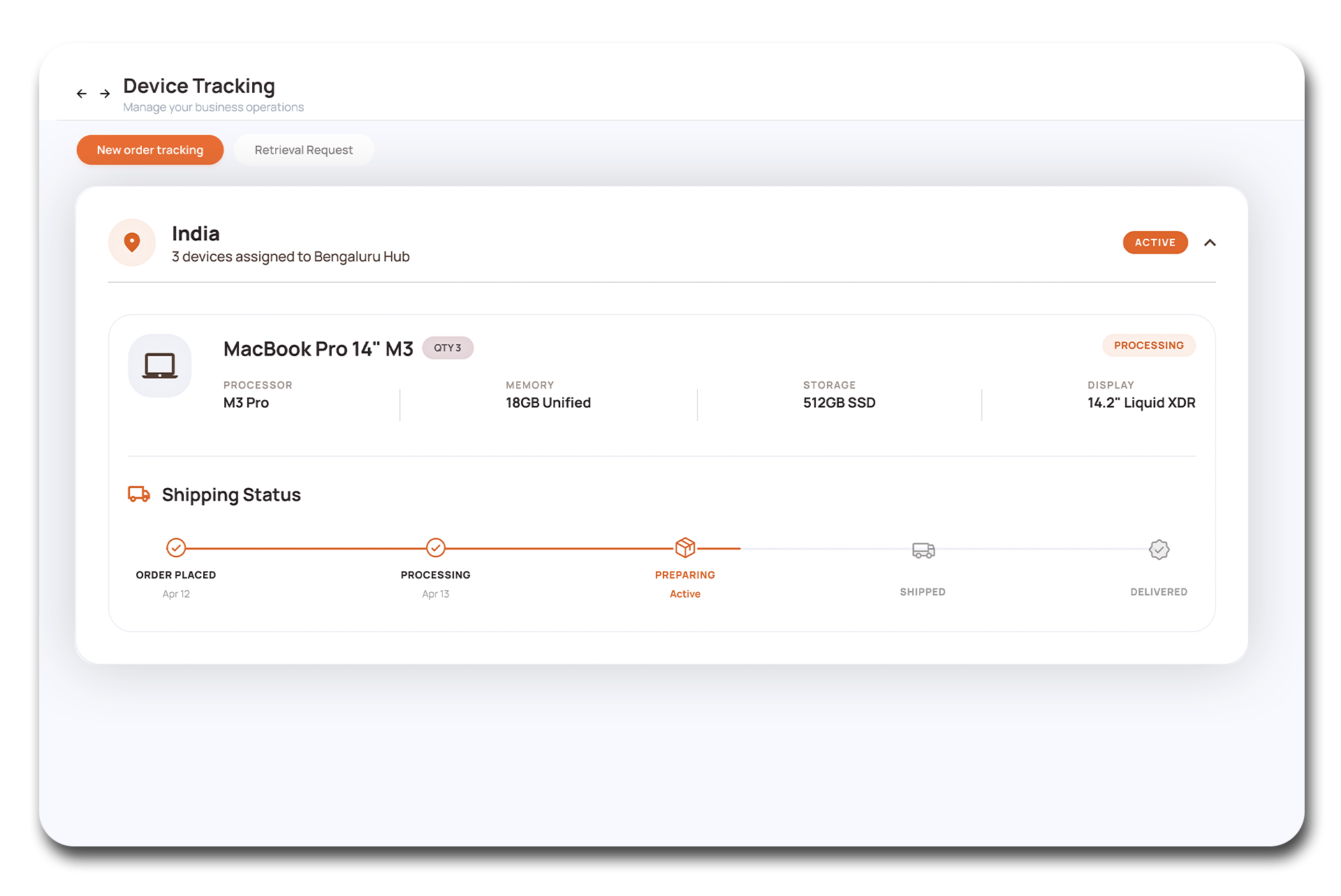Click the M3 Pro processor value
The height and width of the screenshot is (896, 1341).
click(x=246, y=403)
